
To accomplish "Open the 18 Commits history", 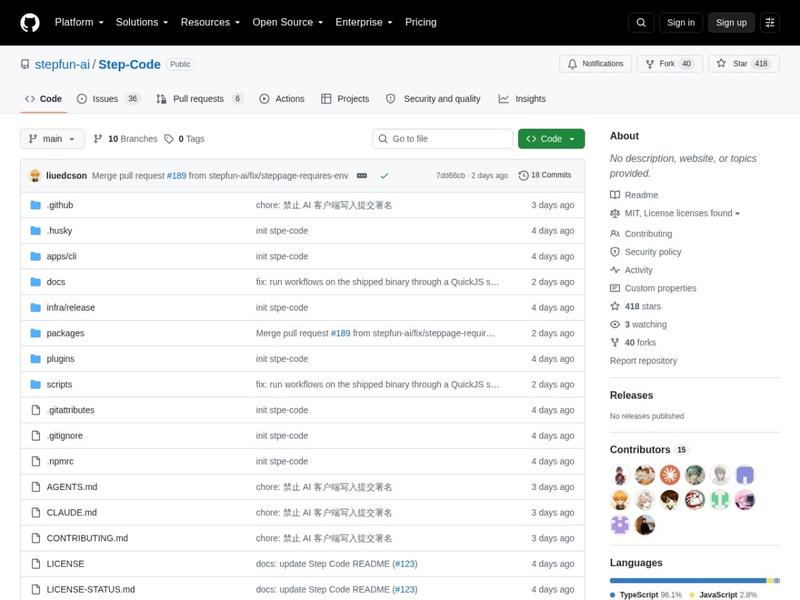I will 545,175.
